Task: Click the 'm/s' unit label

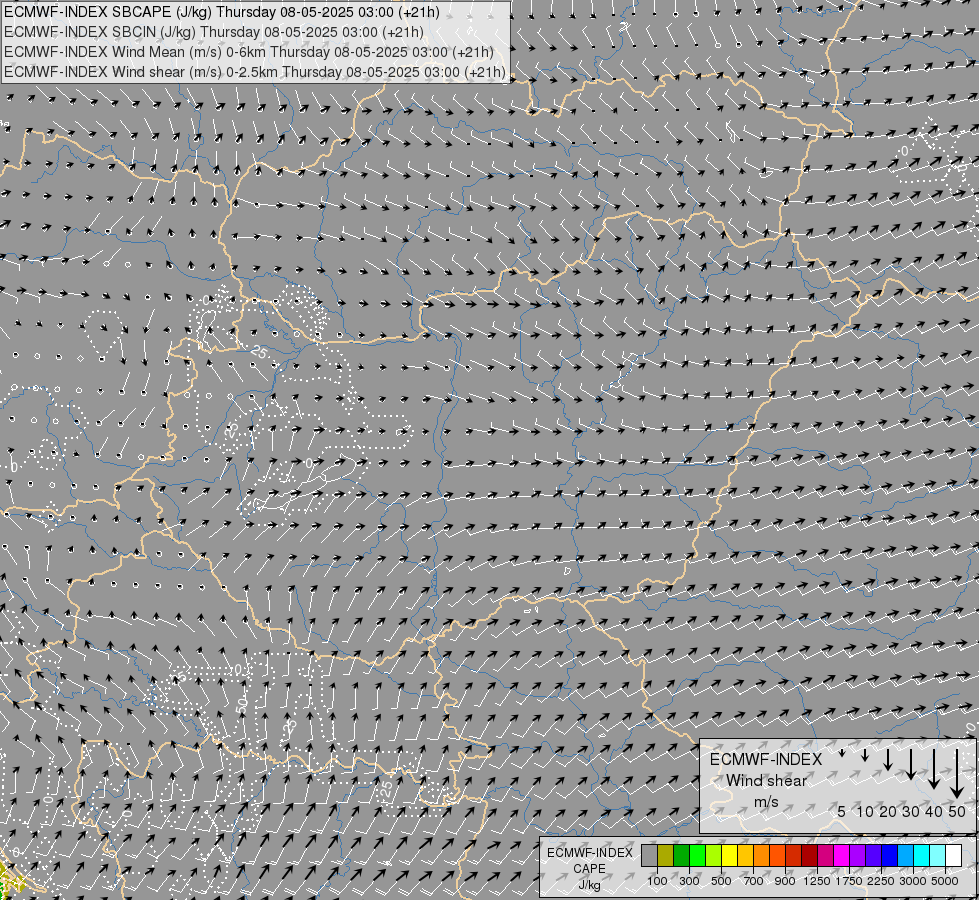Action: pos(766,802)
